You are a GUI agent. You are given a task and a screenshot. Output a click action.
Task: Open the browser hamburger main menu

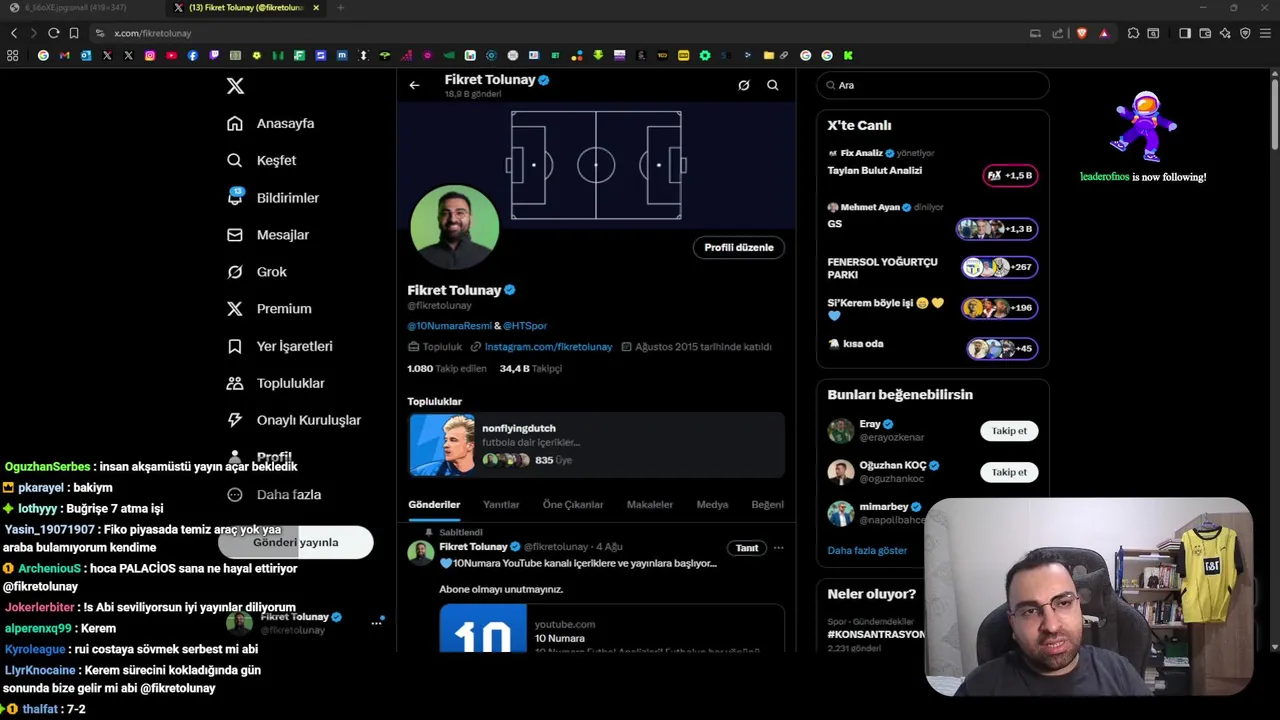(x=1266, y=33)
